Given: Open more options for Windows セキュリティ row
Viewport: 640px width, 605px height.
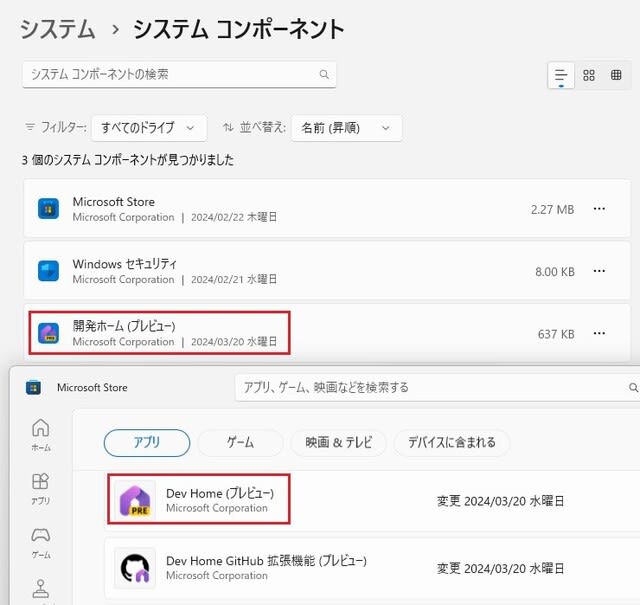Looking at the screenshot, I should point(599,271).
